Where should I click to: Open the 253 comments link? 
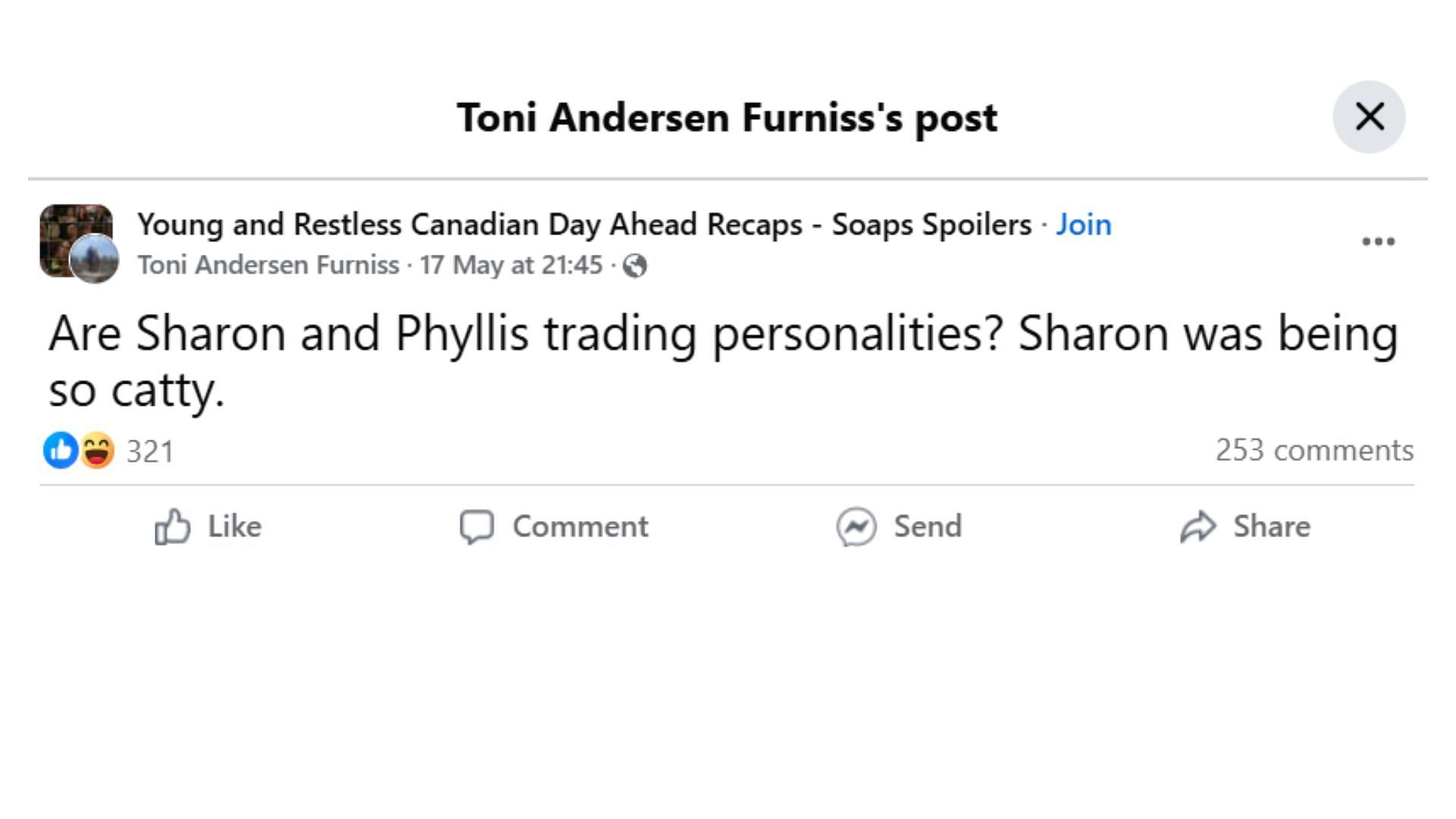tap(1315, 450)
